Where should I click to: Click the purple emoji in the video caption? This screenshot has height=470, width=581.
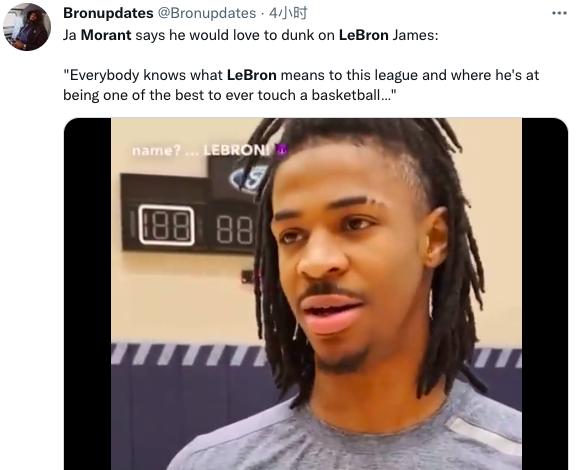point(281,150)
